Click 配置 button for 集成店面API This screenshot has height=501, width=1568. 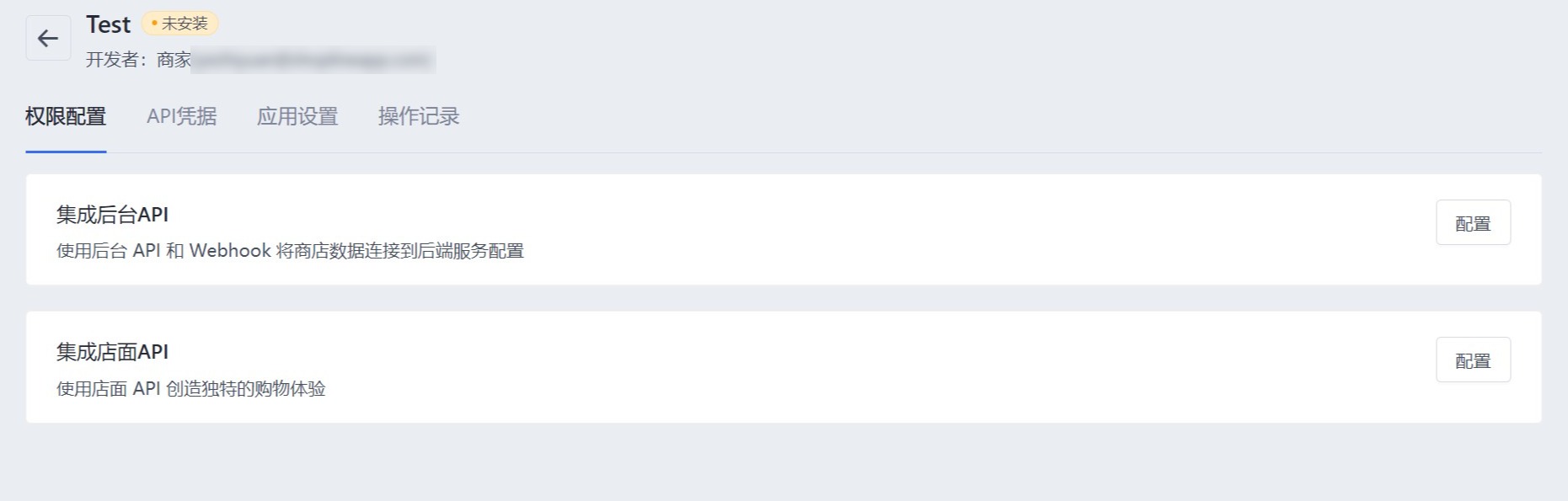1473,360
